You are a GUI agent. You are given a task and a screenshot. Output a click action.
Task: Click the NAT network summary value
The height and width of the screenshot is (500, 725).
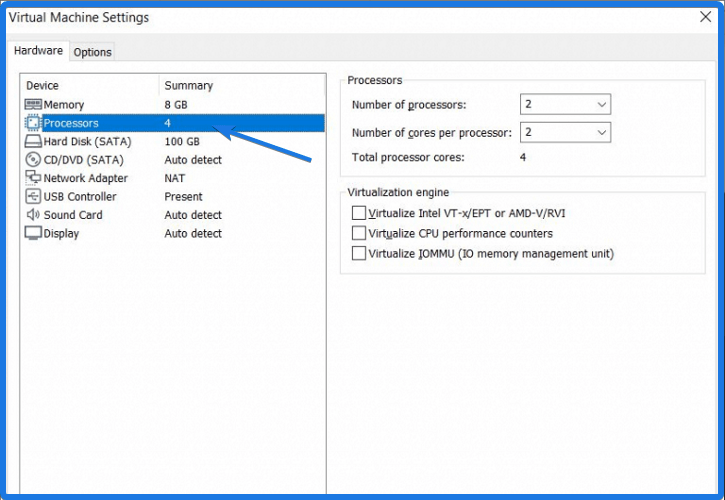[174, 178]
